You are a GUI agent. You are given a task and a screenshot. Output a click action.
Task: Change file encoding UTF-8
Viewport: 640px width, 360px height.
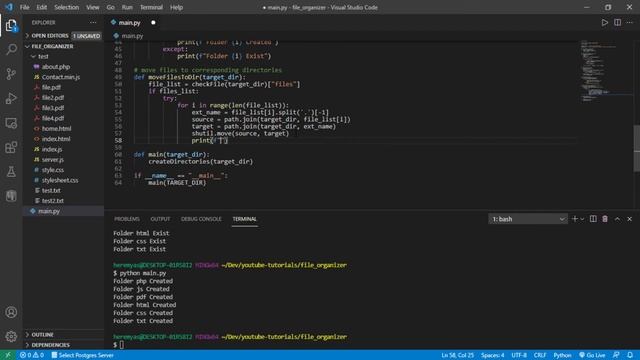point(519,355)
